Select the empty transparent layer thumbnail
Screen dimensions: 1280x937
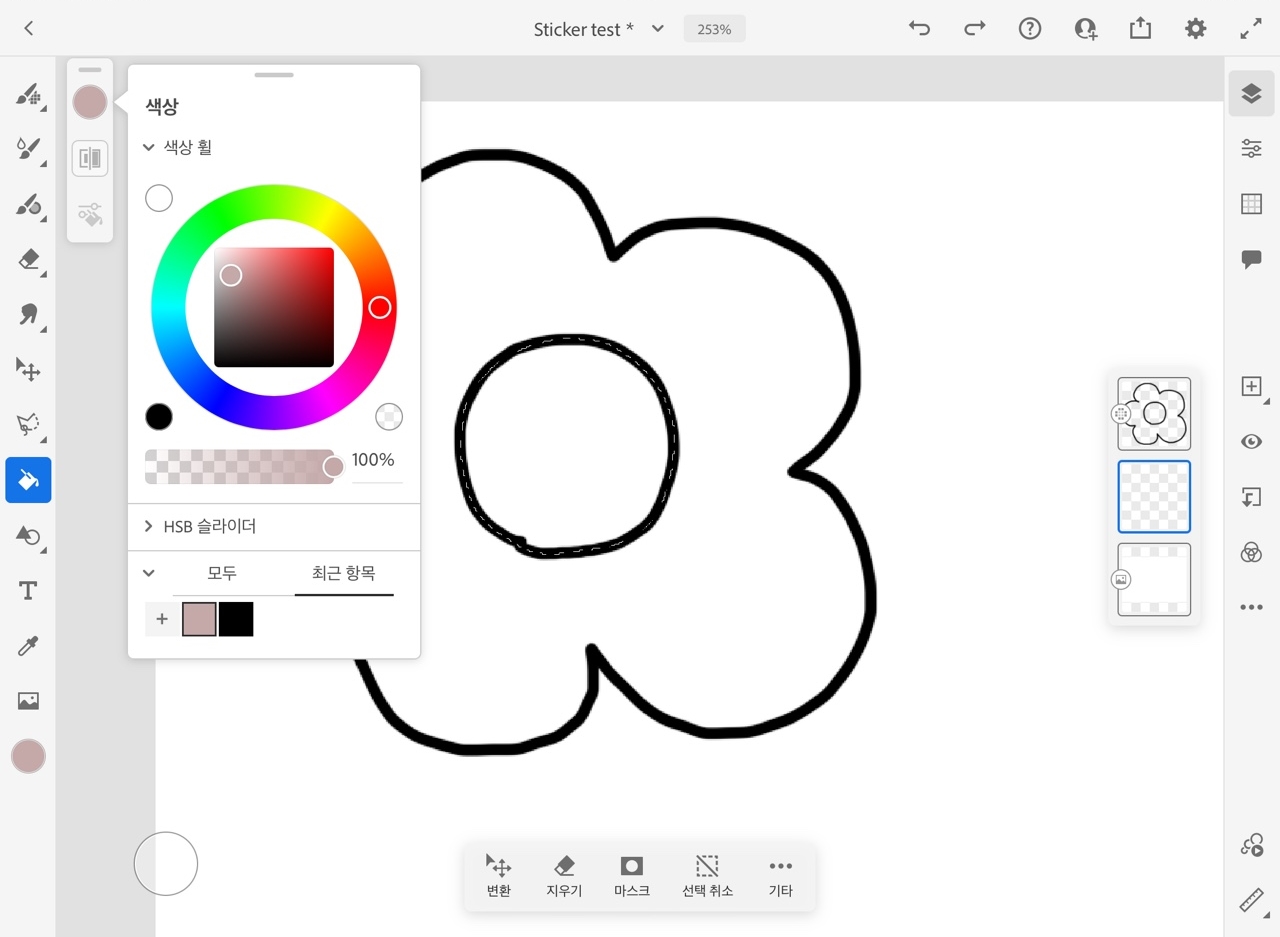point(1154,497)
